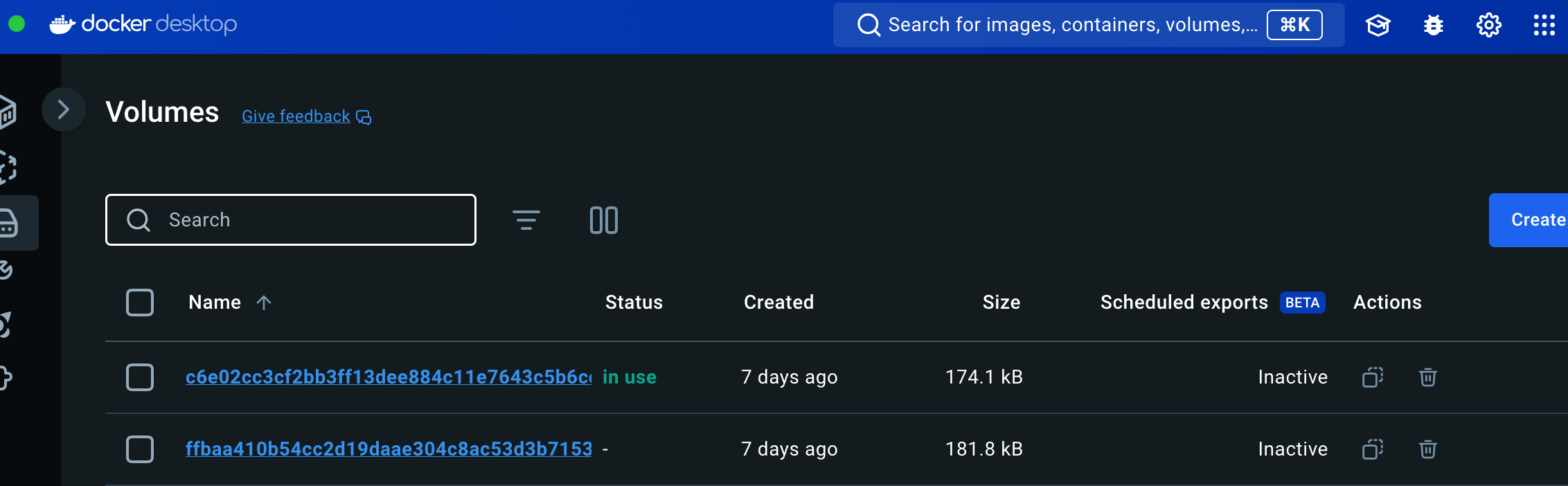Open the volumes filter icon

[526, 220]
